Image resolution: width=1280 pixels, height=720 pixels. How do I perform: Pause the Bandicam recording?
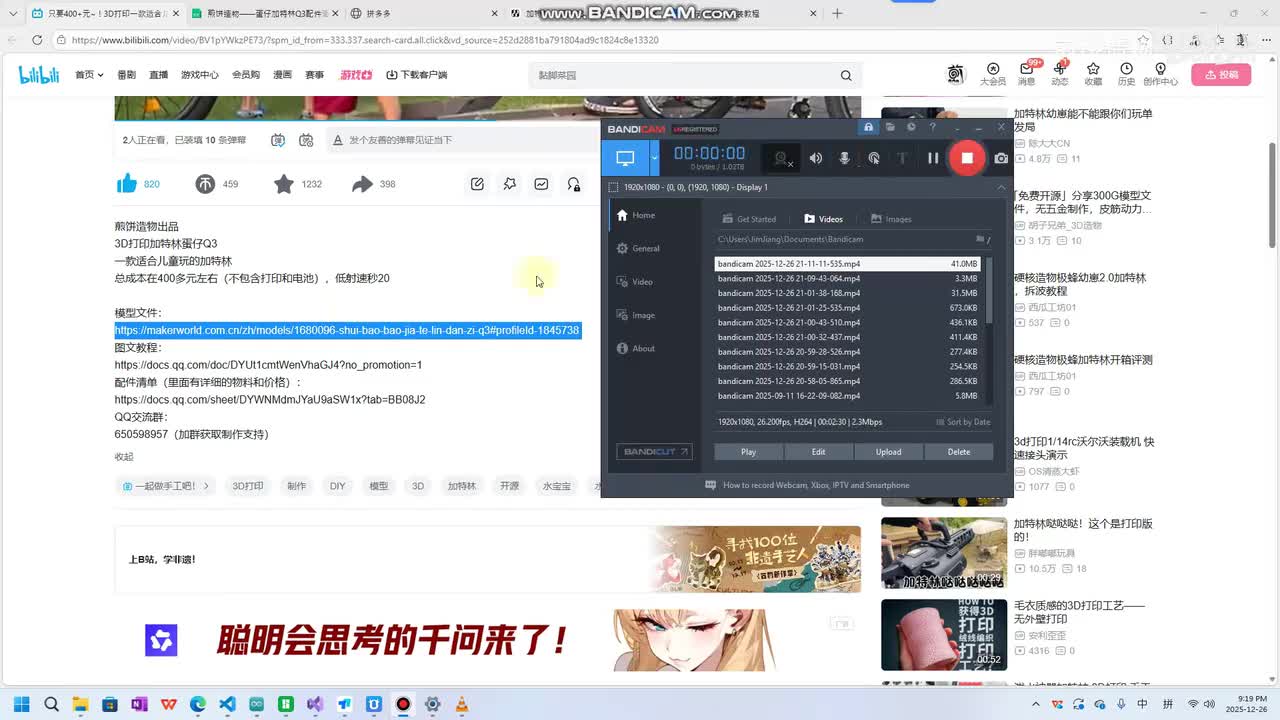point(933,158)
